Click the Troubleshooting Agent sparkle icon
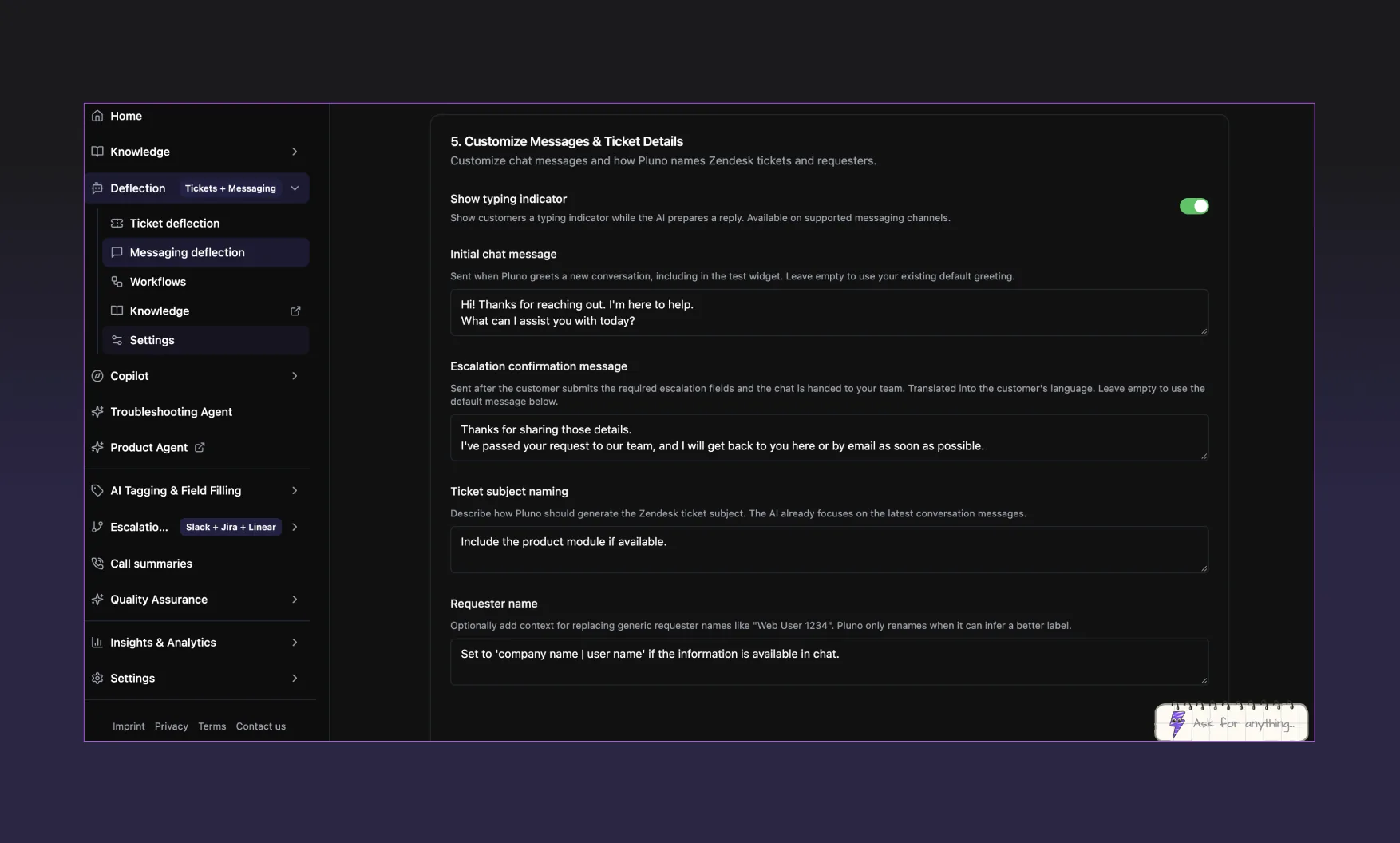 tap(97, 412)
